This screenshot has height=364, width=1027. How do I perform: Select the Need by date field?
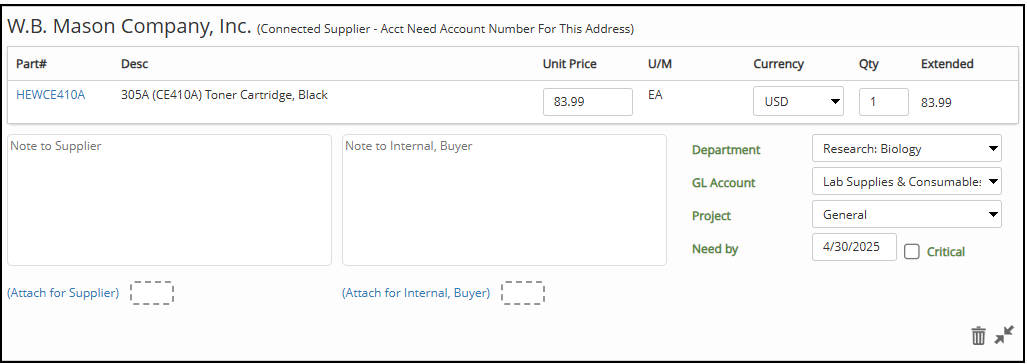pyautogui.click(x=854, y=247)
